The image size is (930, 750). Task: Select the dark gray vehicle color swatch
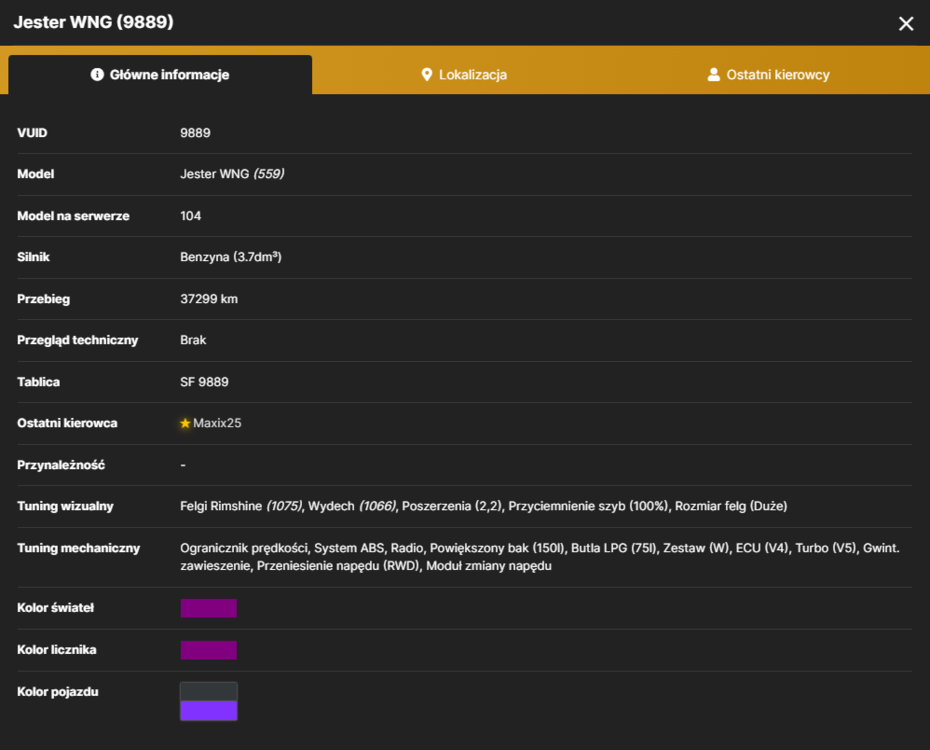tap(209, 691)
